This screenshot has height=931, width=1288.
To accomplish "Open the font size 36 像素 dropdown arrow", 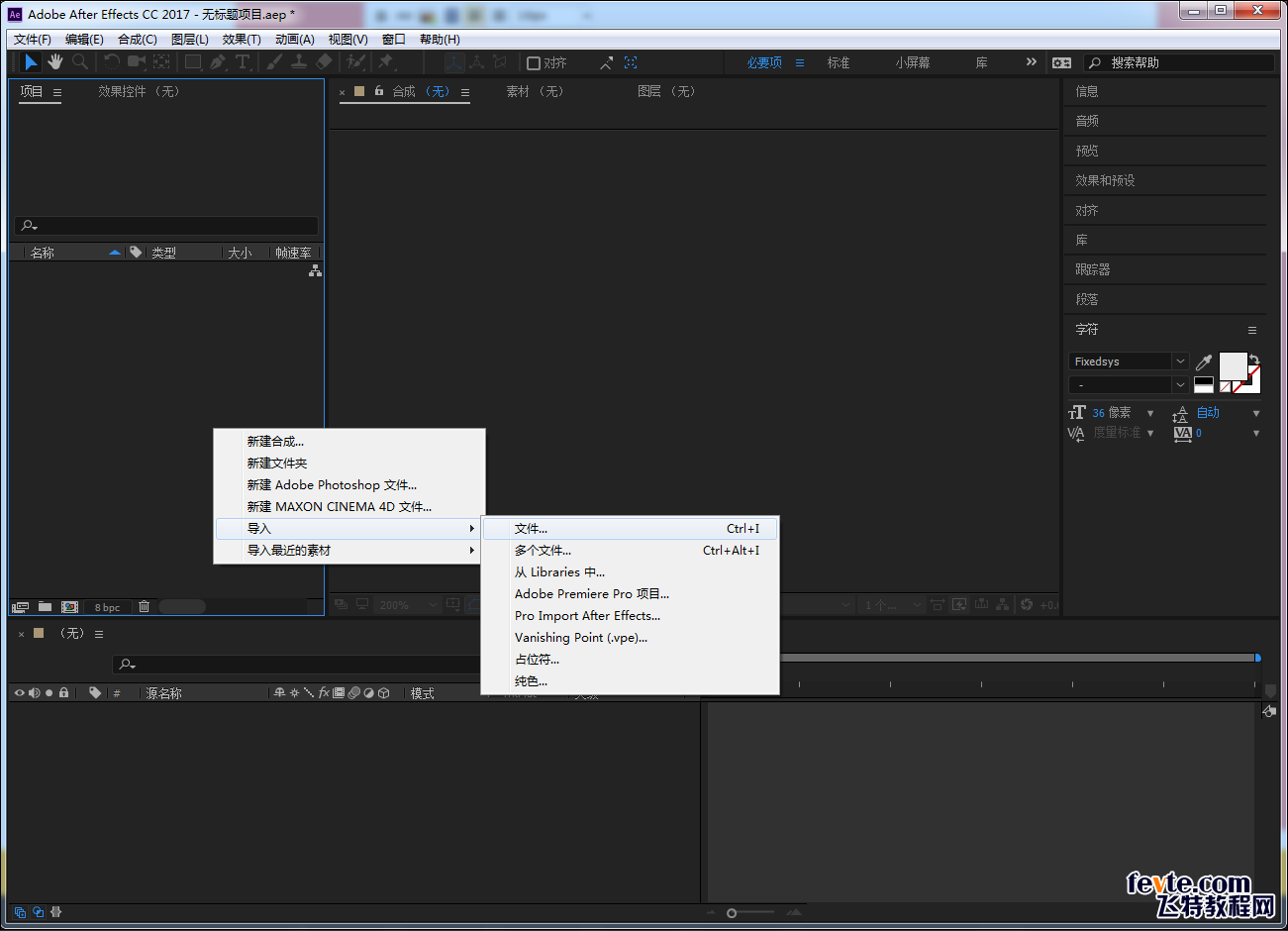I will coord(1150,413).
